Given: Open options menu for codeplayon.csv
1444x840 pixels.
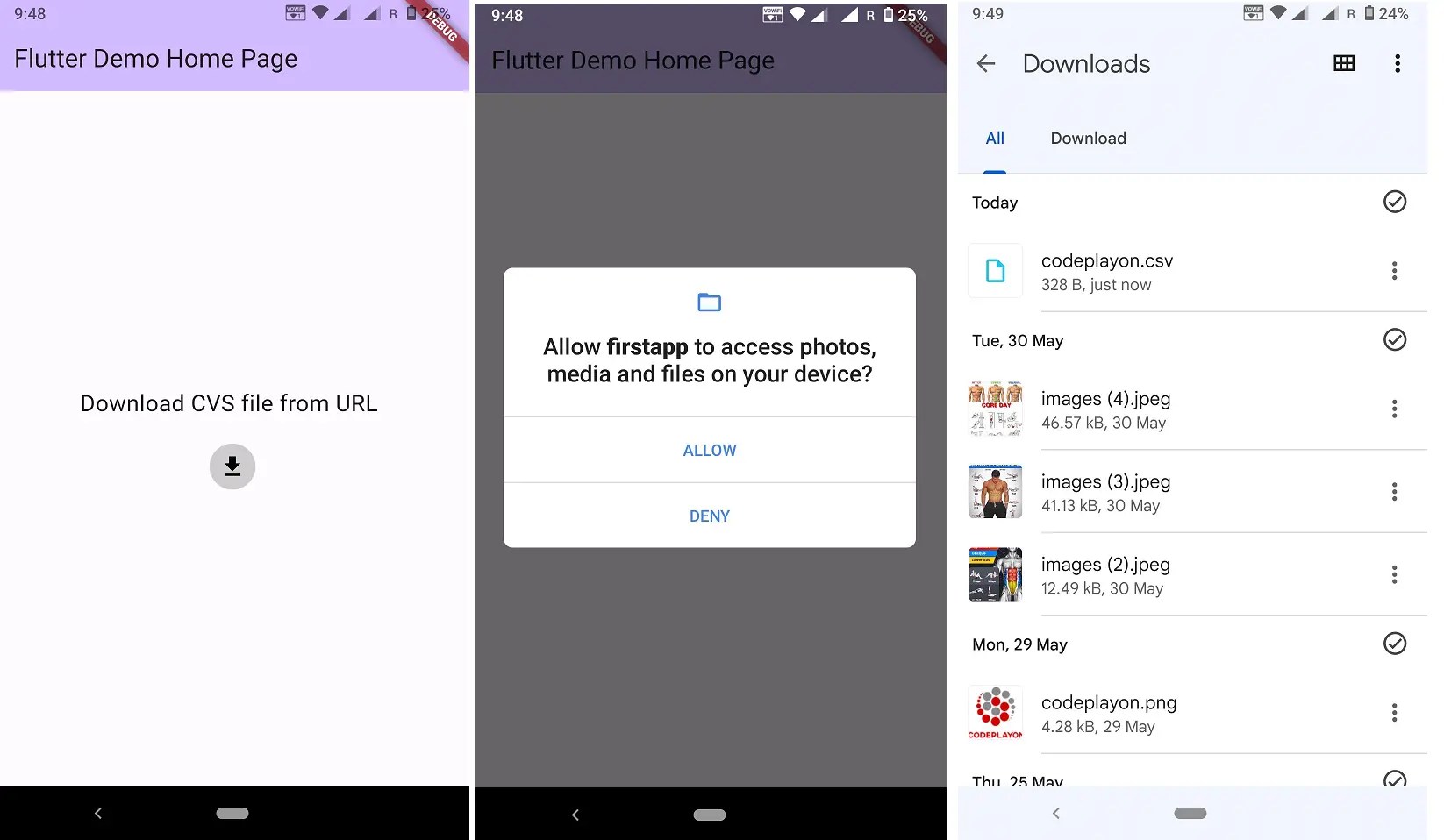Looking at the screenshot, I should pyautogui.click(x=1394, y=271).
